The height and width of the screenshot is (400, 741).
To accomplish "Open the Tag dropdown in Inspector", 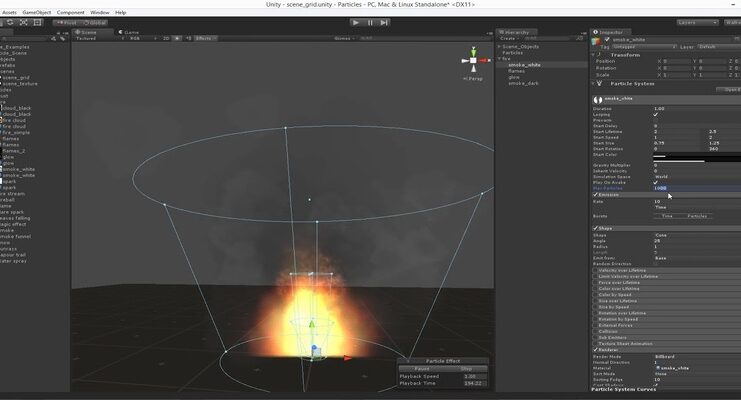I will (x=645, y=47).
